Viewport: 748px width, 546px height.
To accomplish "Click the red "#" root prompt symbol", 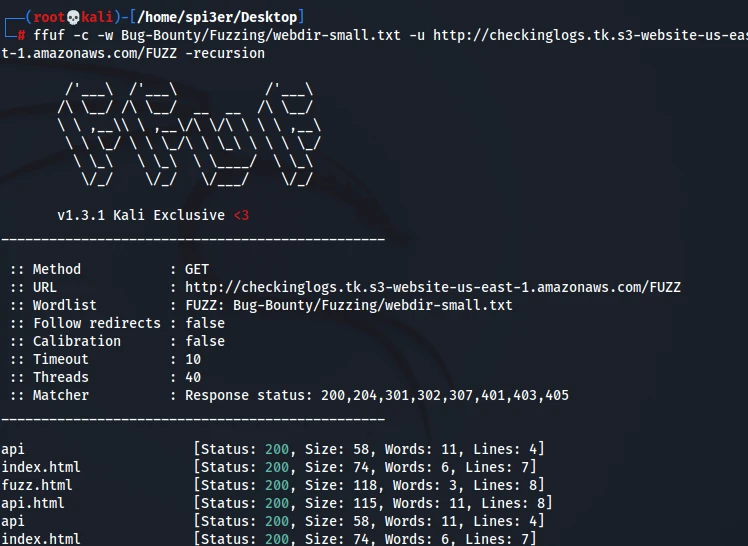I will click(x=21, y=35).
